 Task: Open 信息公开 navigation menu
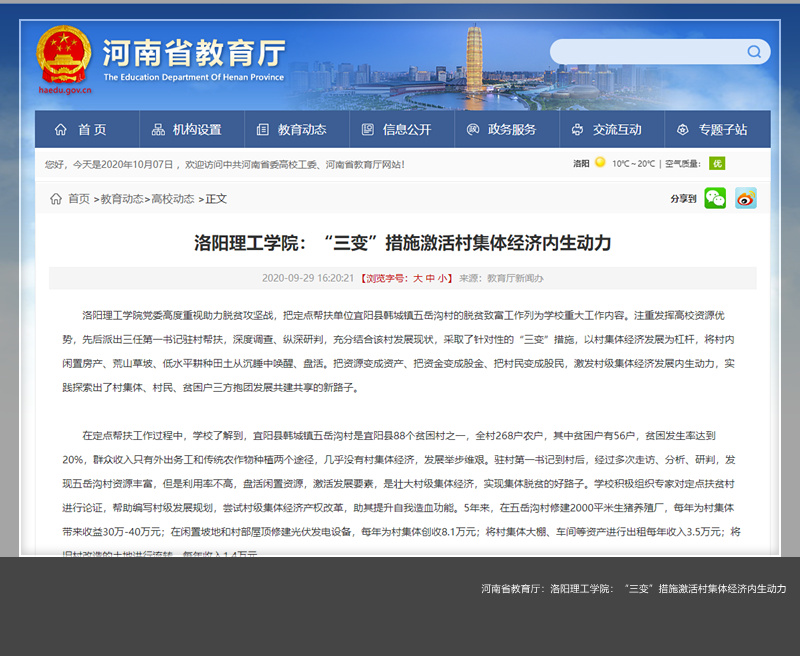coord(396,130)
